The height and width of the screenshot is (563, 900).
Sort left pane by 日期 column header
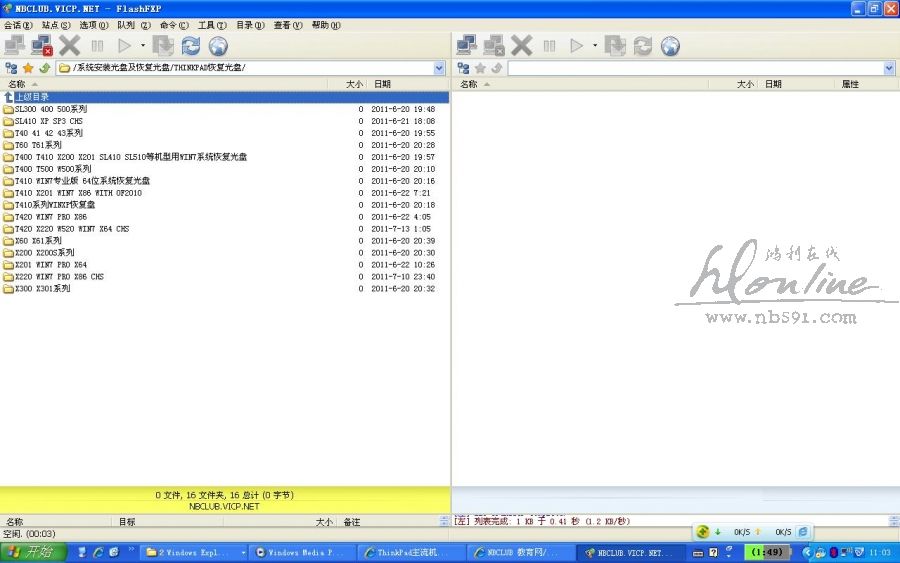[x=382, y=84]
